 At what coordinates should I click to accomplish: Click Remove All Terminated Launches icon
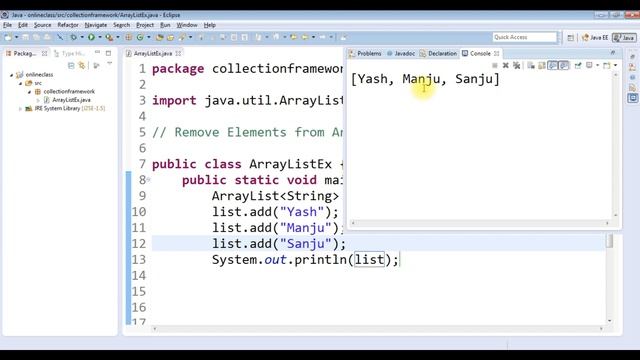(516, 65)
